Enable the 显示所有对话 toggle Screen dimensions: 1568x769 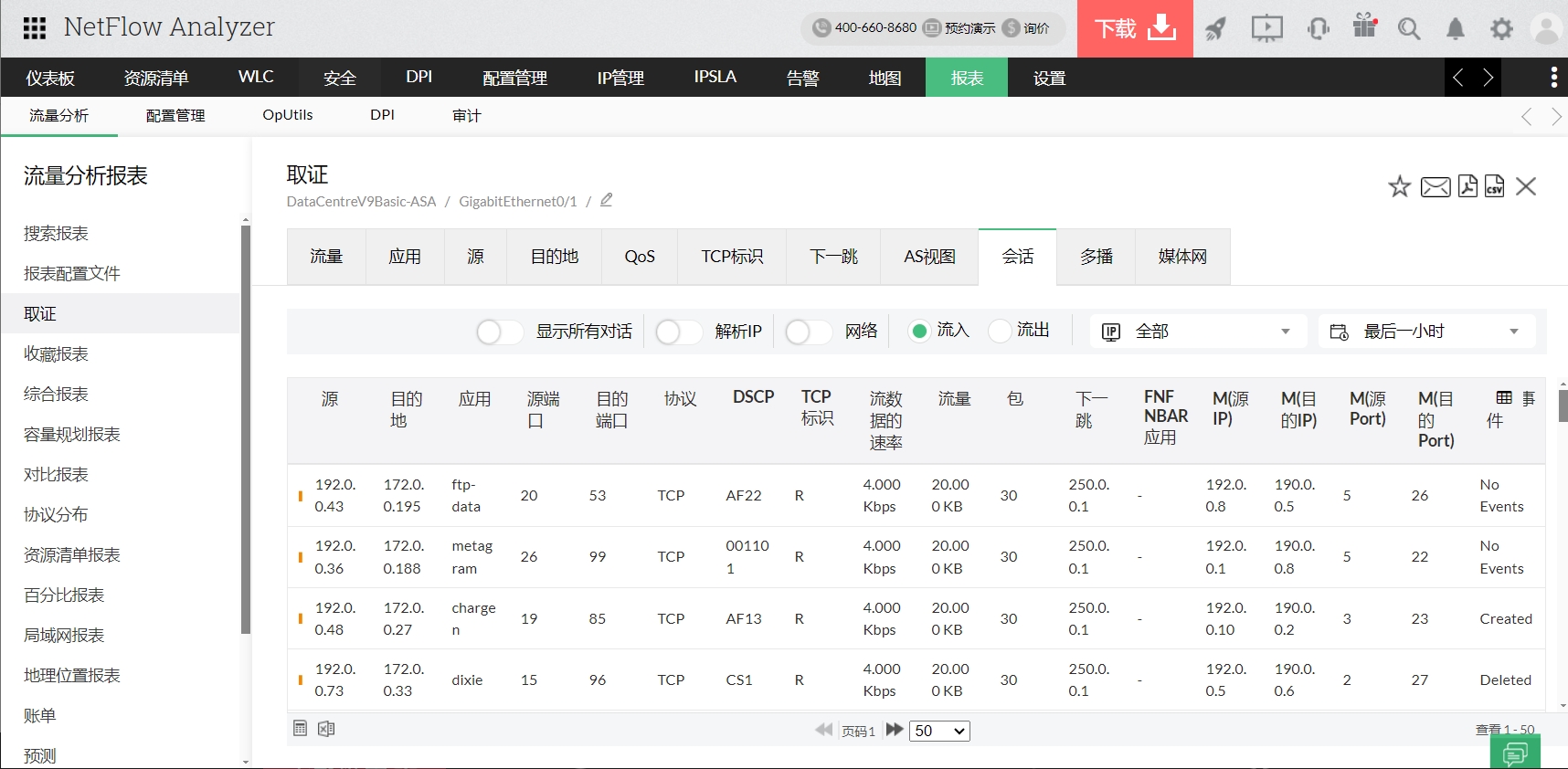[499, 332]
